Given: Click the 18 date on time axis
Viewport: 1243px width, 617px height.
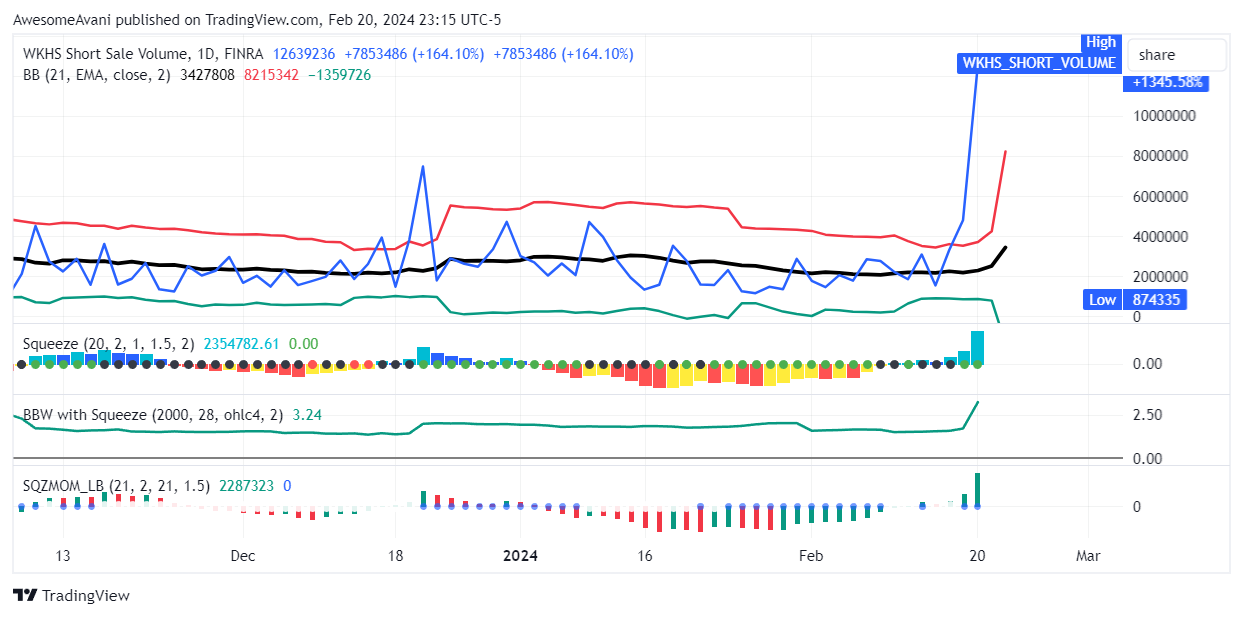Looking at the screenshot, I should [x=395, y=556].
